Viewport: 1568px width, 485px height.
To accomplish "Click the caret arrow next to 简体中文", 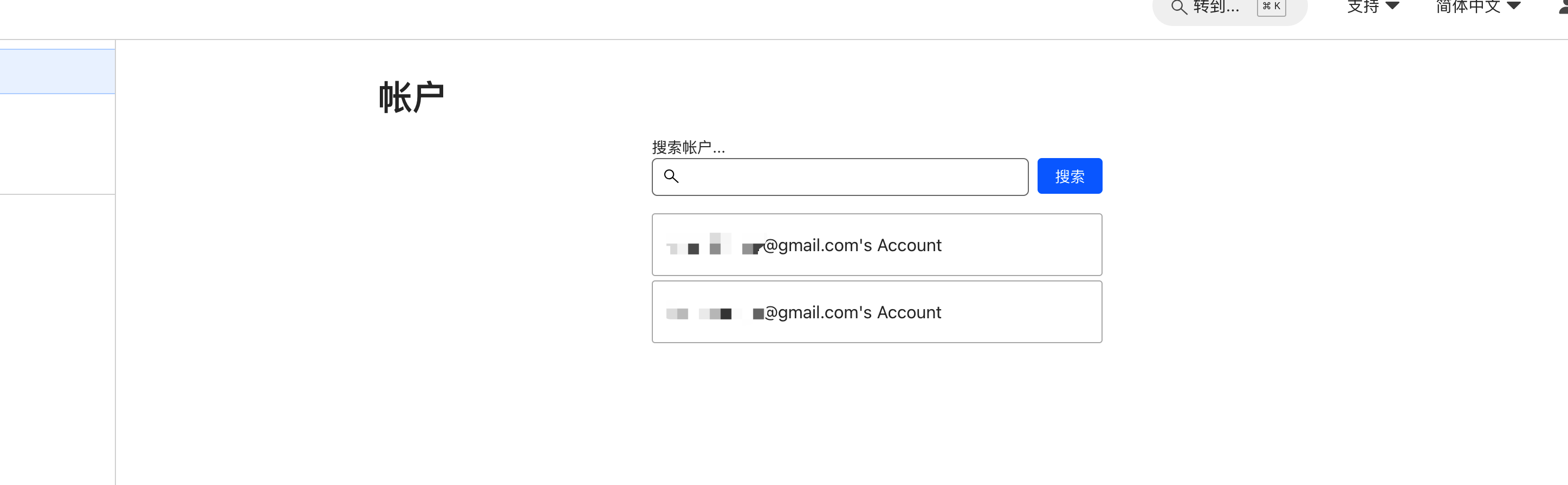I will [x=1514, y=6].
